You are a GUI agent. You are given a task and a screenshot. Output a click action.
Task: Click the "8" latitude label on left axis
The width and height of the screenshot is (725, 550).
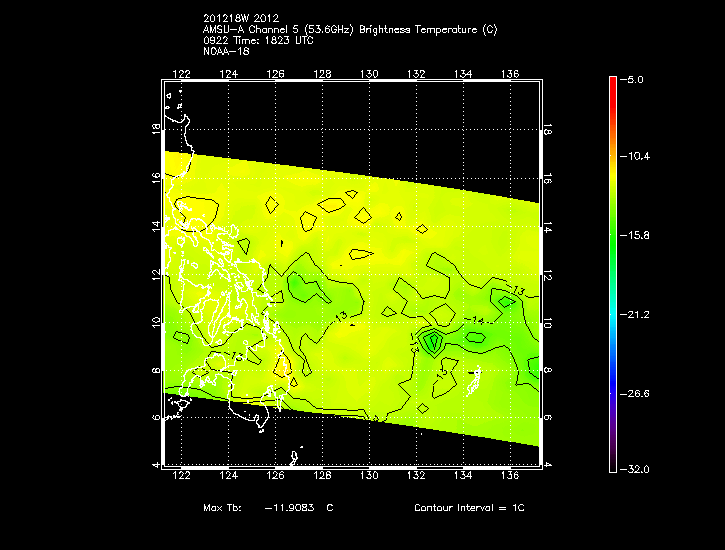pos(156,370)
